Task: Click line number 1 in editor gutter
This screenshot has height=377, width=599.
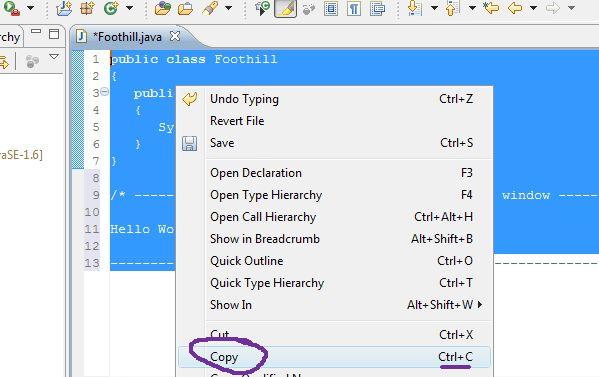Action: coord(96,59)
